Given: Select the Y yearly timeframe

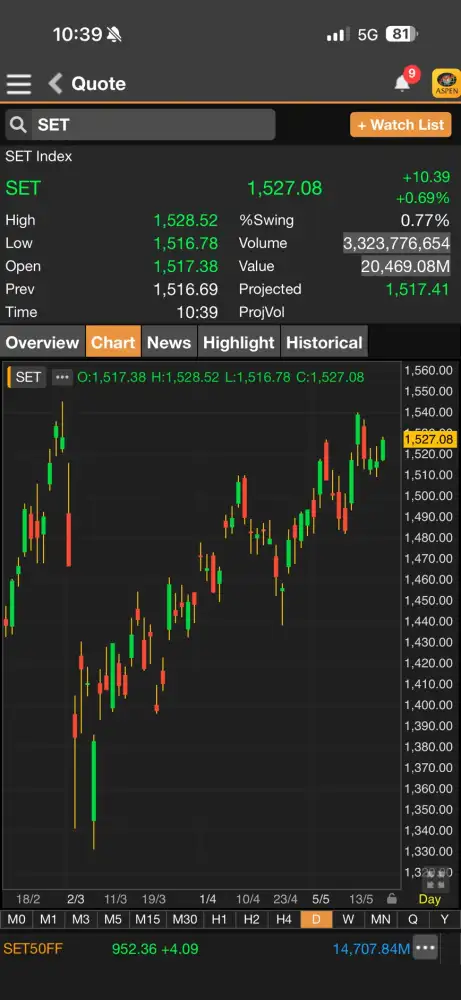Looking at the screenshot, I should 444,920.
